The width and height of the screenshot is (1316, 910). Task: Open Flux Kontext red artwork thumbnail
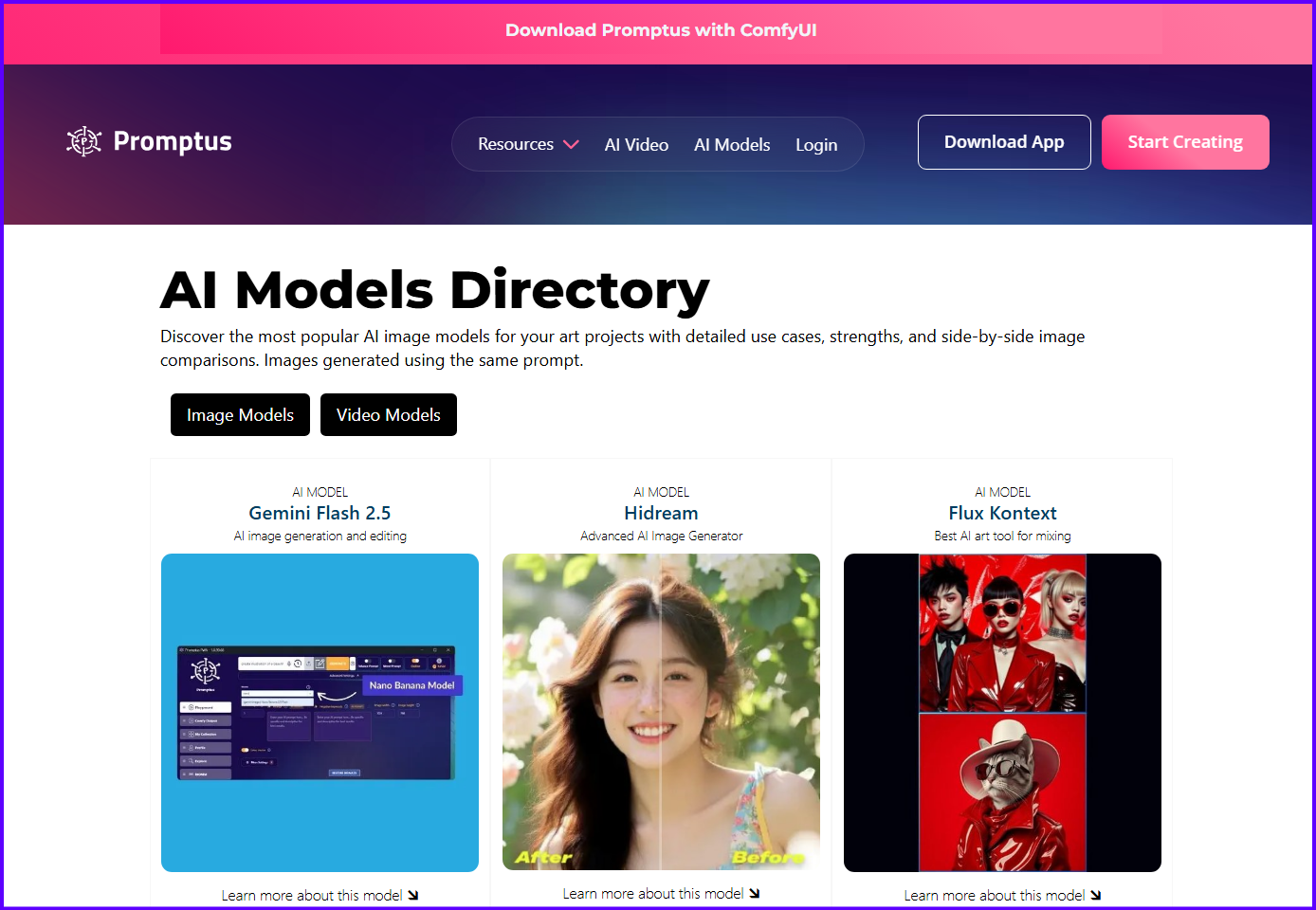tap(1002, 713)
